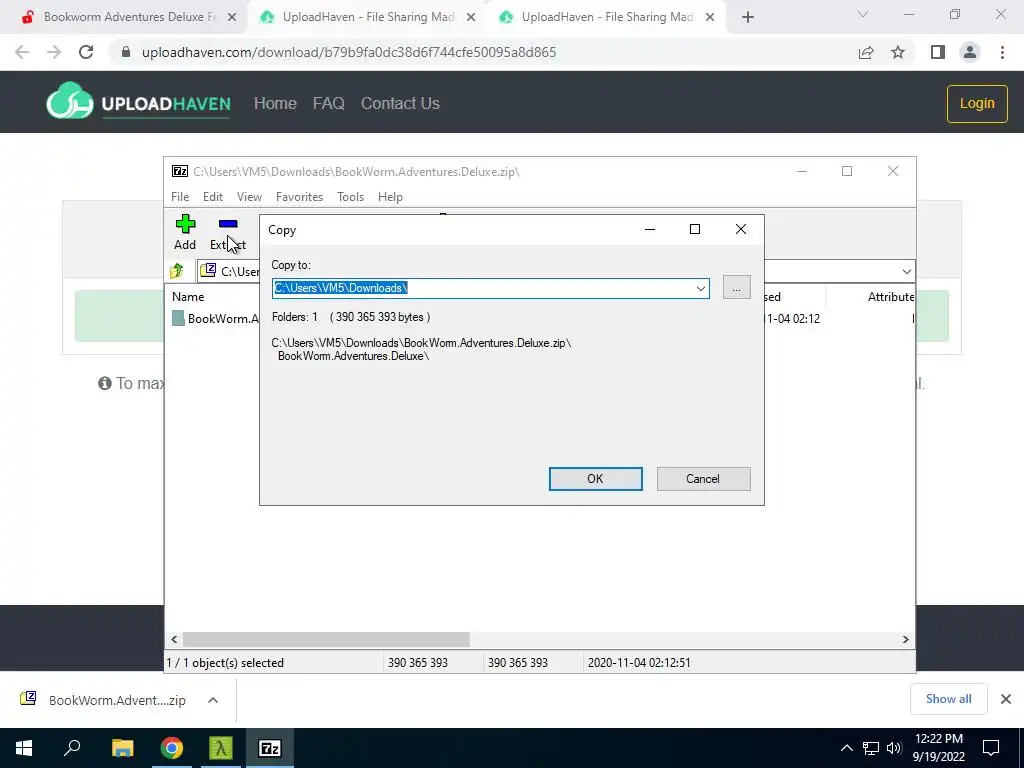Open network icon in system tray
Viewport: 1024px width, 768px height.
coord(871,748)
